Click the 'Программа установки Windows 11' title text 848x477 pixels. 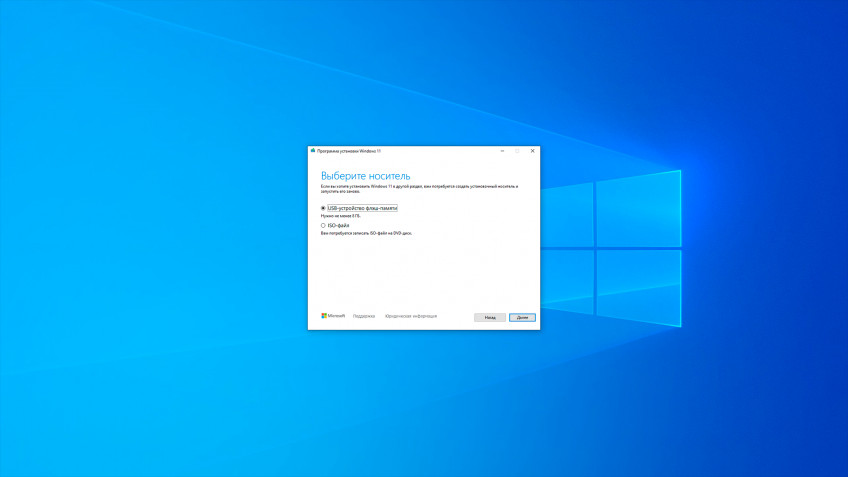pos(349,151)
